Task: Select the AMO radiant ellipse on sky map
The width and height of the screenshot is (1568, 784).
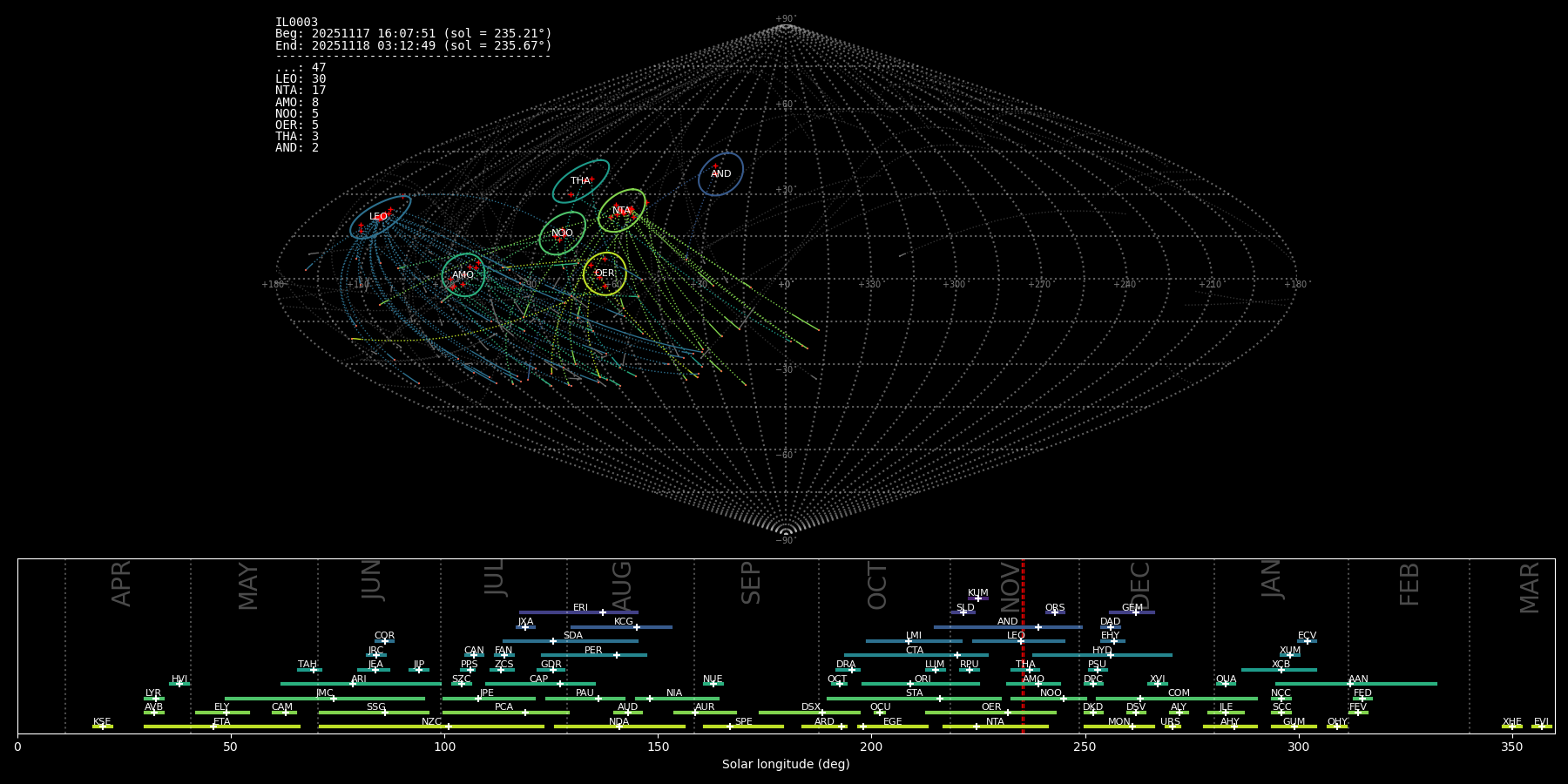Action: point(463,275)
